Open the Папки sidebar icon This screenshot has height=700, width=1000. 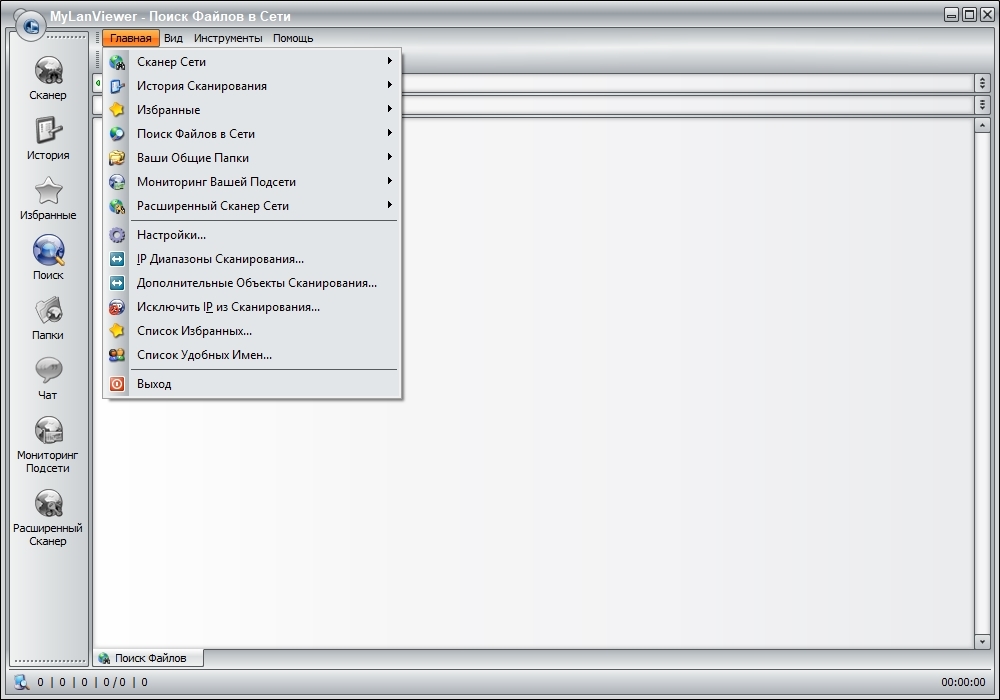pyautogui.click(x=48, y=310)
